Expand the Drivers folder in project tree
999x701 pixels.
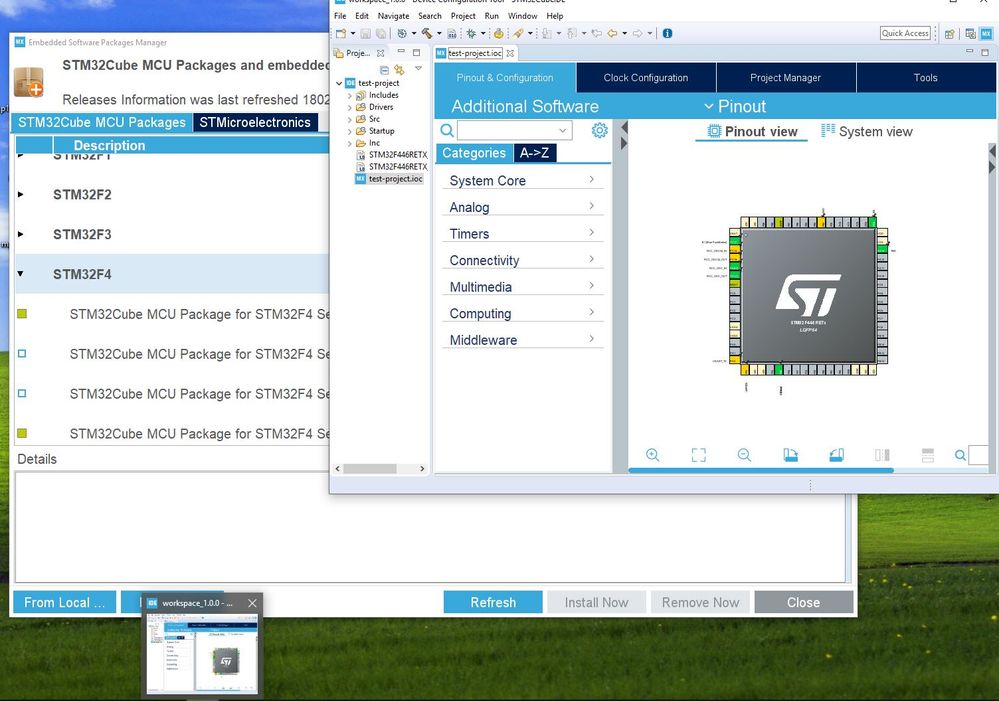350,107
